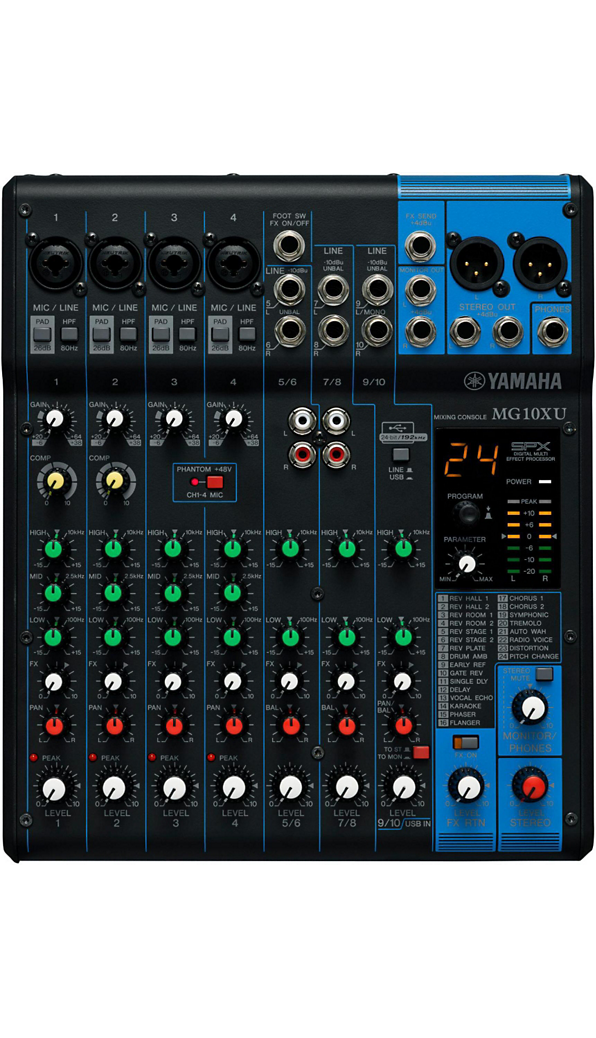Click the GAIN knob on channel 1
The width and height of the screenshot is (596, 1038).
point(56,418)
